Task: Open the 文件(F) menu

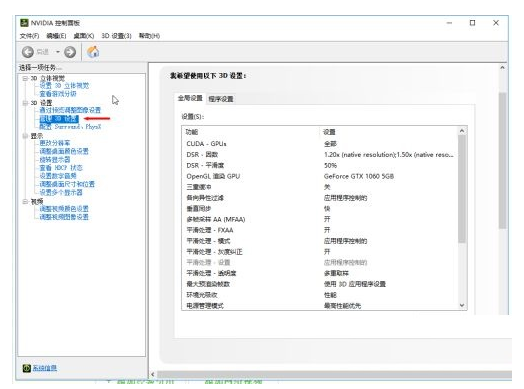Action: [29, 36]
